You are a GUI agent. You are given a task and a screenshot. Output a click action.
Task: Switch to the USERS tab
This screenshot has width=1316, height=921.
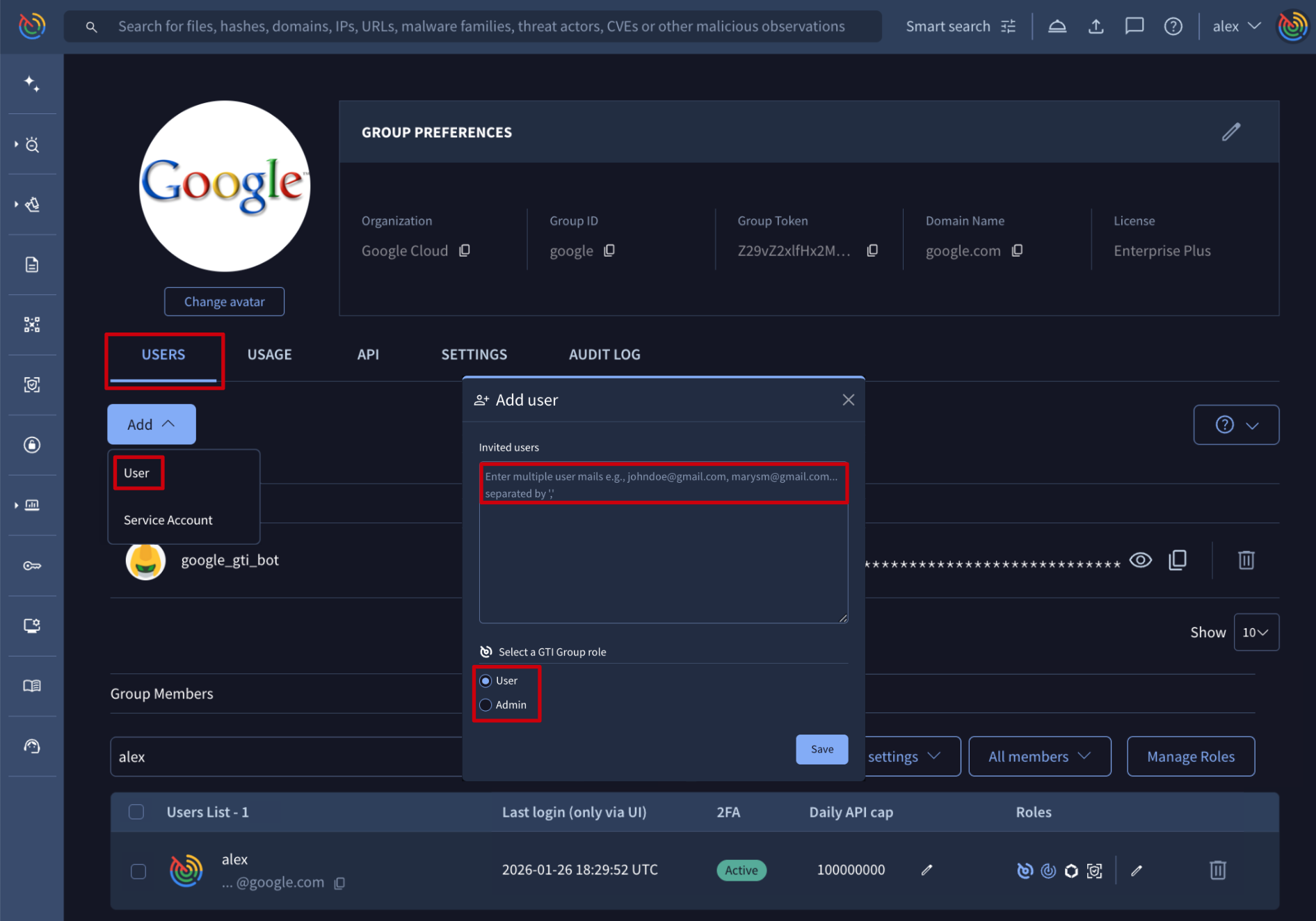[x=163, y=355]
